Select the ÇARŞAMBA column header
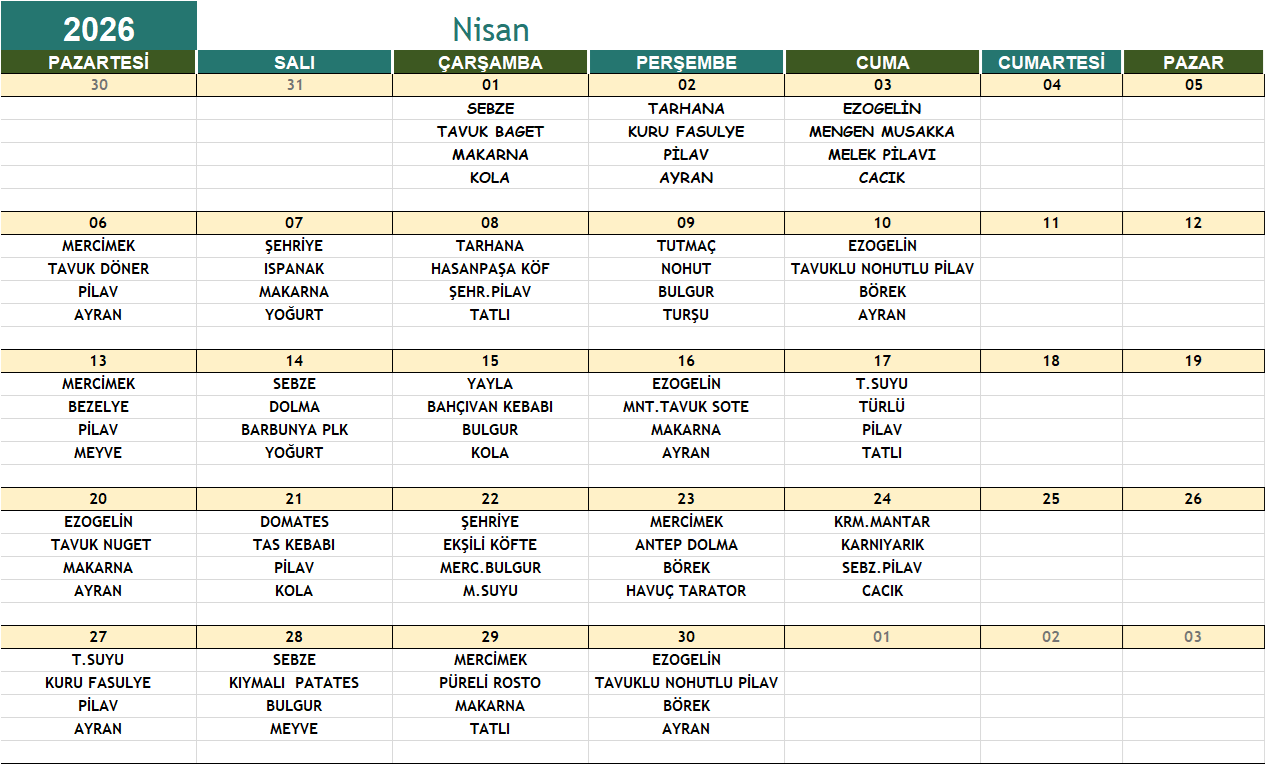The width and height of the screenshot is (1265, 764). point(490,62)
